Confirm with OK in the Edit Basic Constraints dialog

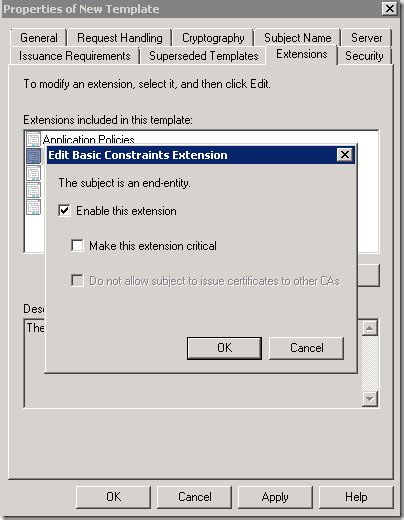pos(224,348)
